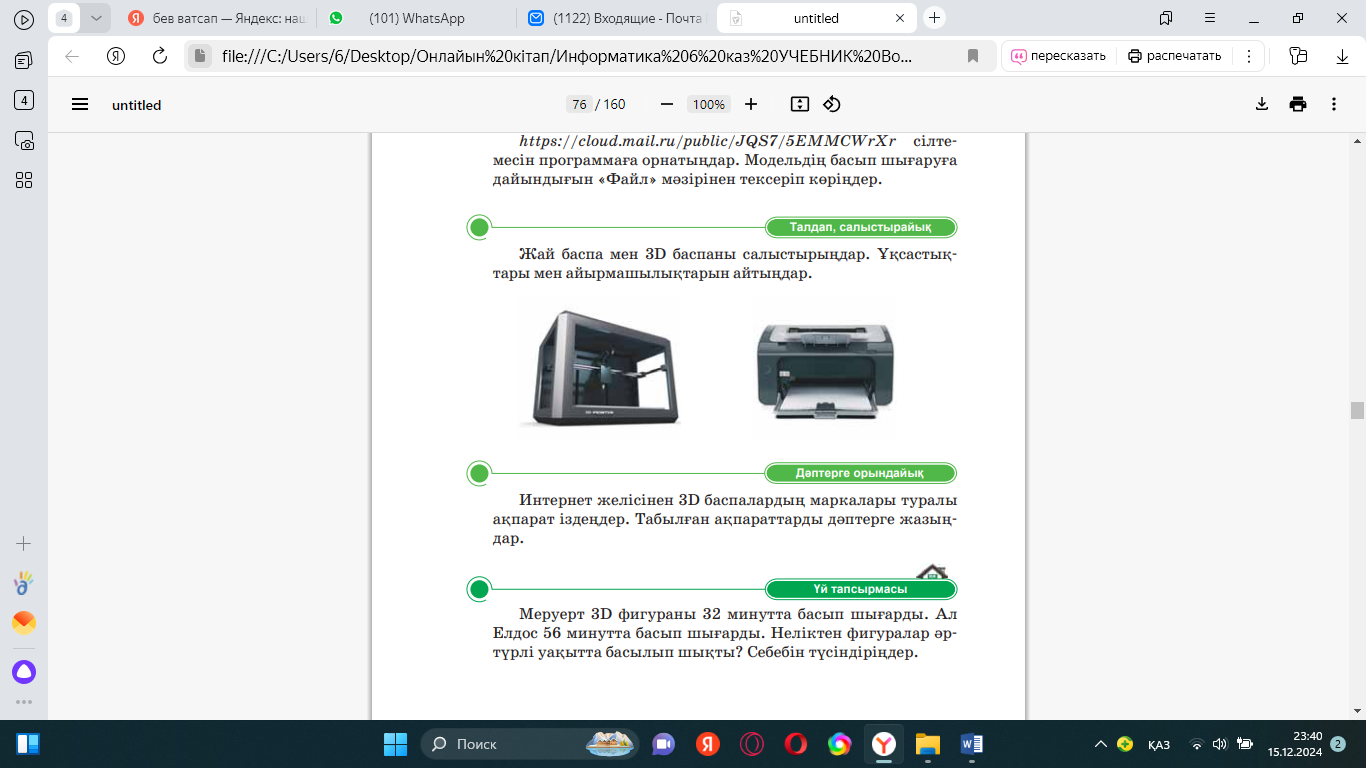
Task: Zoom in the PDF with plus button
Action: (751, 104)
